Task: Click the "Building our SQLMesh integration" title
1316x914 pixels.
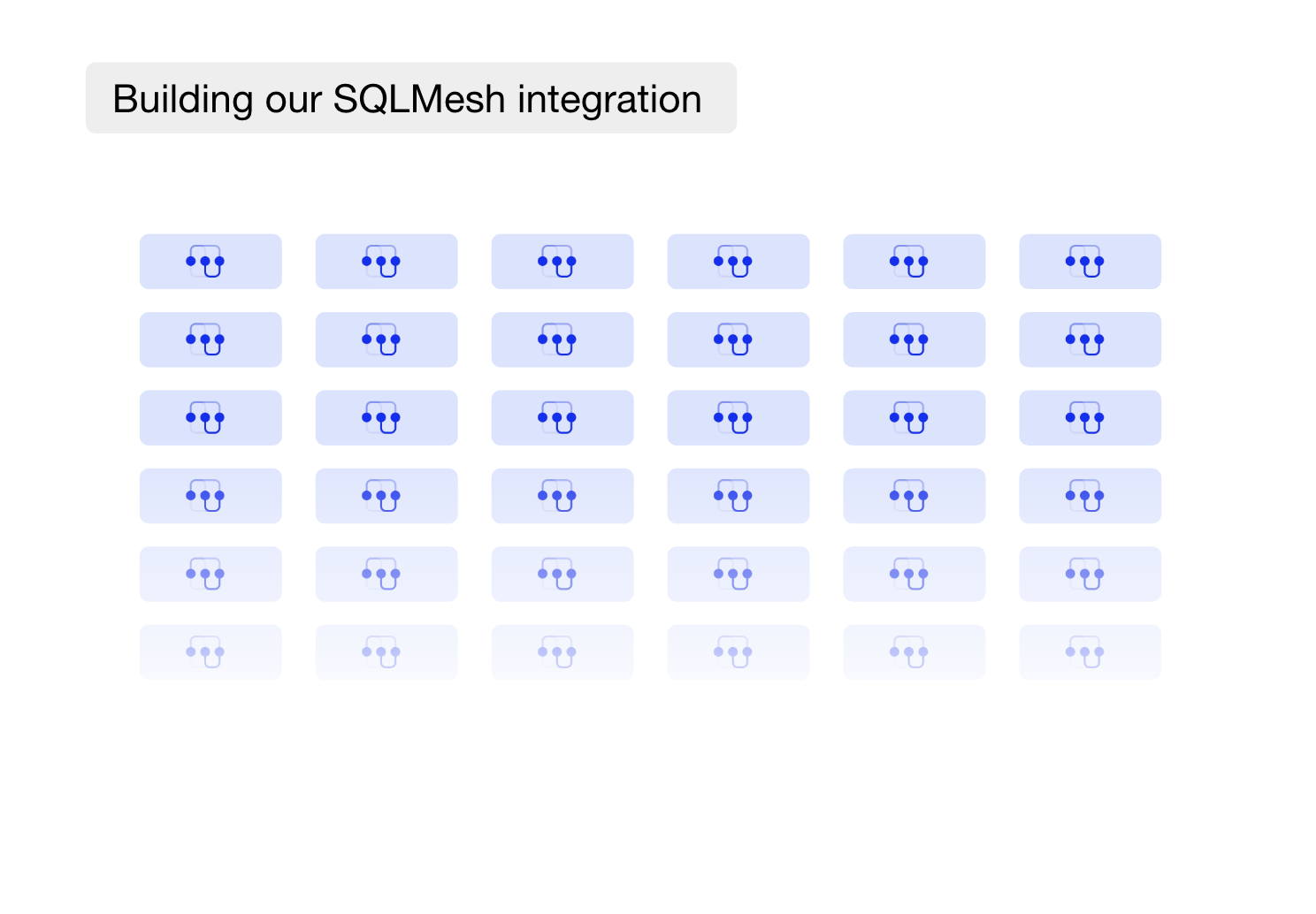Action: [407, 99]
